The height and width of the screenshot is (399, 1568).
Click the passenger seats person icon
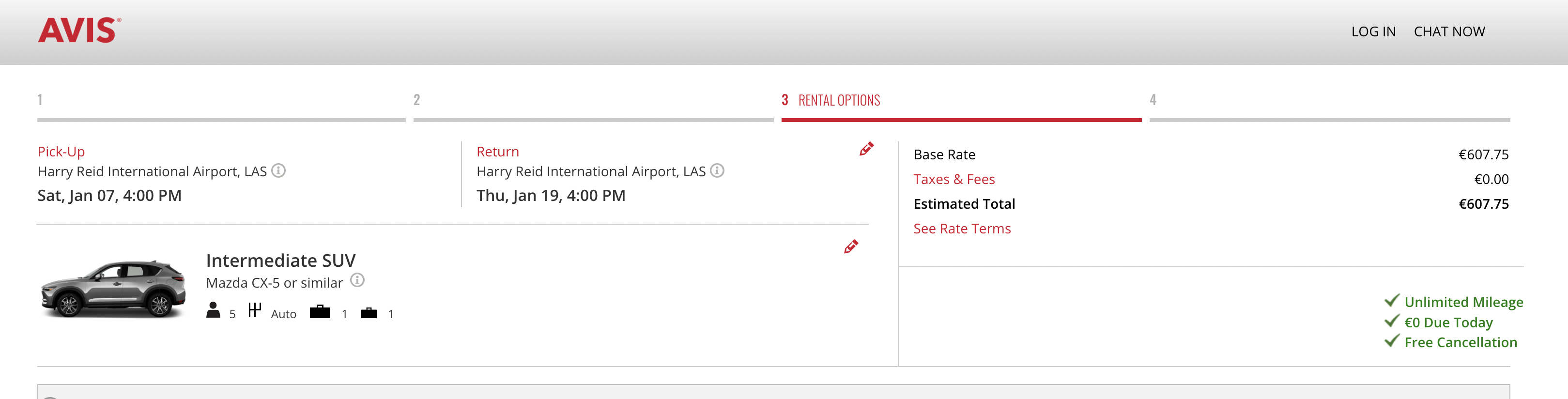[x=213, y=311]
